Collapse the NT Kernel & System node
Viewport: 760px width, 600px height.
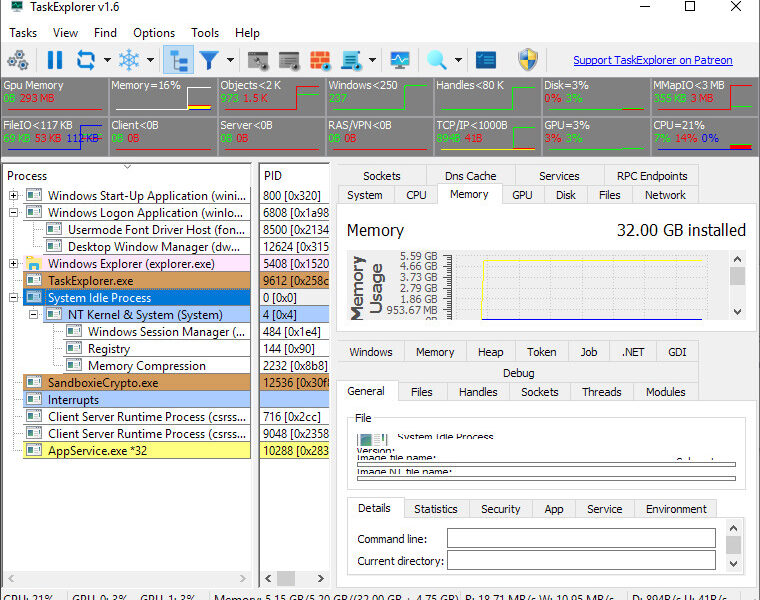point(34,315)
